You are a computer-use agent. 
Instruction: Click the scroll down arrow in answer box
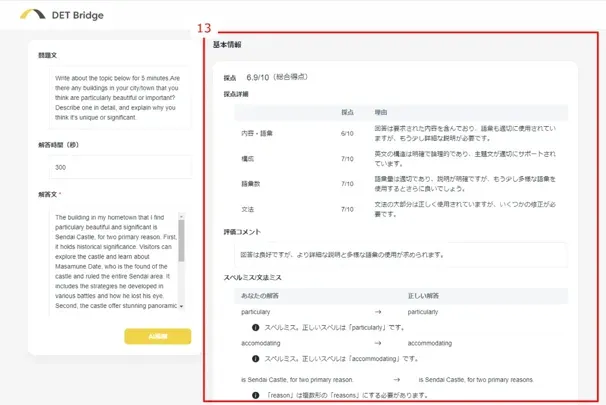[181, 306]
